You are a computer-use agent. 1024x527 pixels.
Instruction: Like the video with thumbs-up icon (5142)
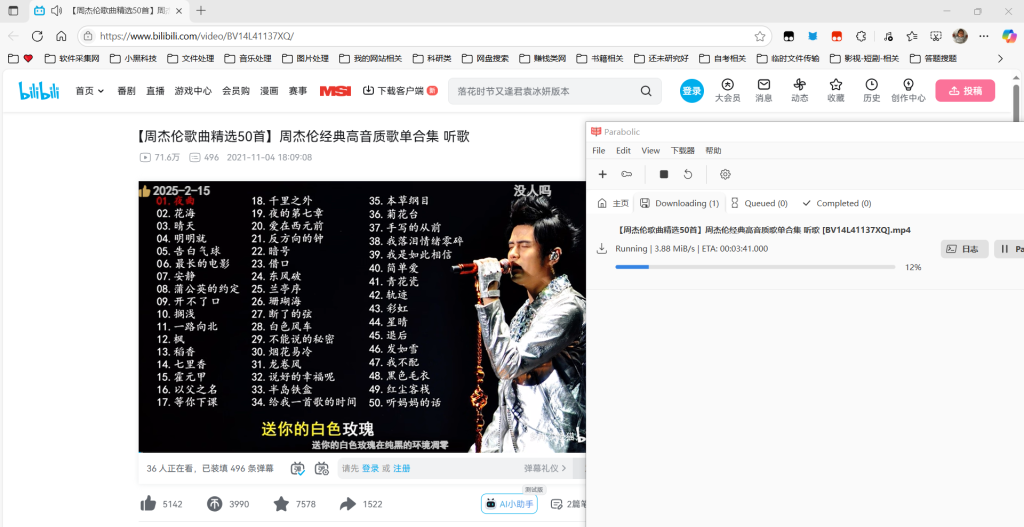(148, 503)
